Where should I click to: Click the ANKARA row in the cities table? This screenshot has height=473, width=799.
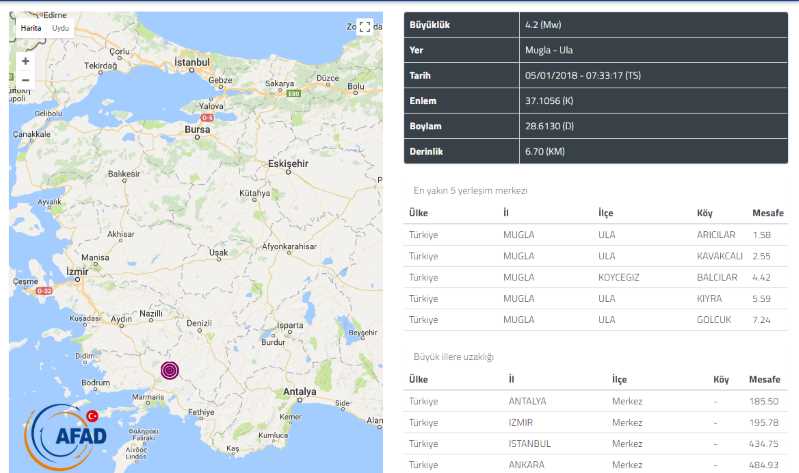[594, 464]
